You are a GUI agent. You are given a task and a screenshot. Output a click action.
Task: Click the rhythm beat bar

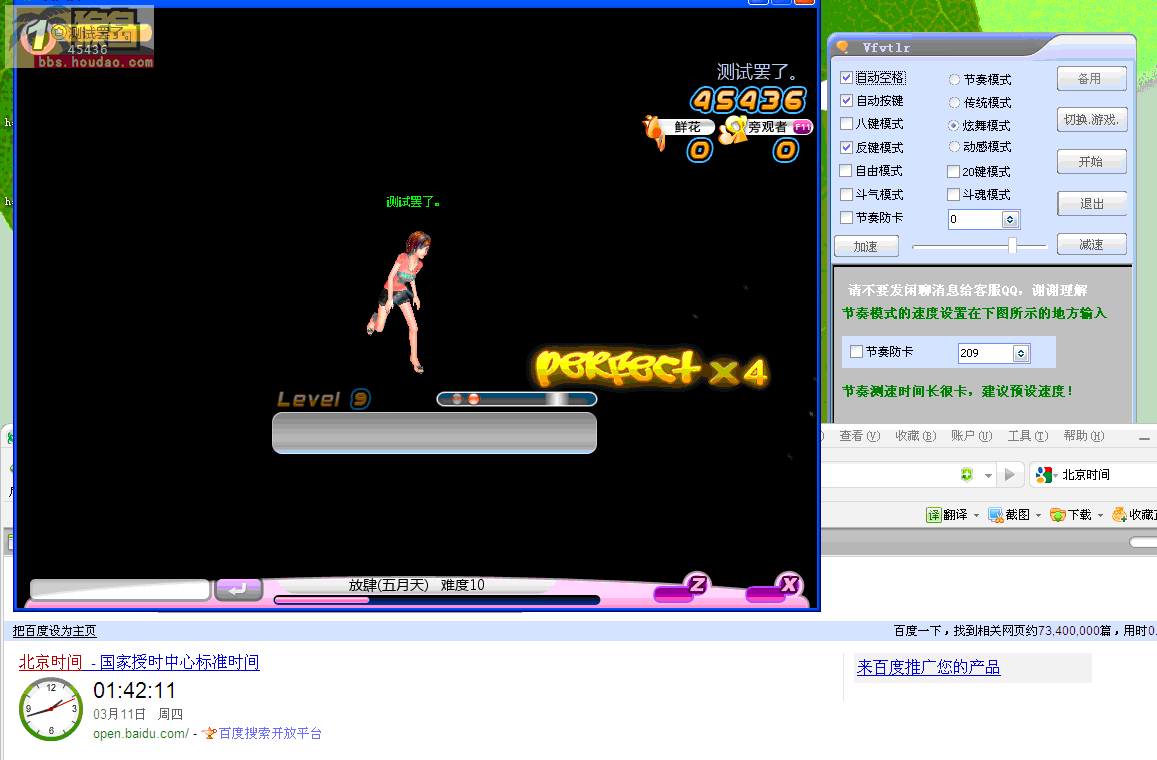click(517, 399)
